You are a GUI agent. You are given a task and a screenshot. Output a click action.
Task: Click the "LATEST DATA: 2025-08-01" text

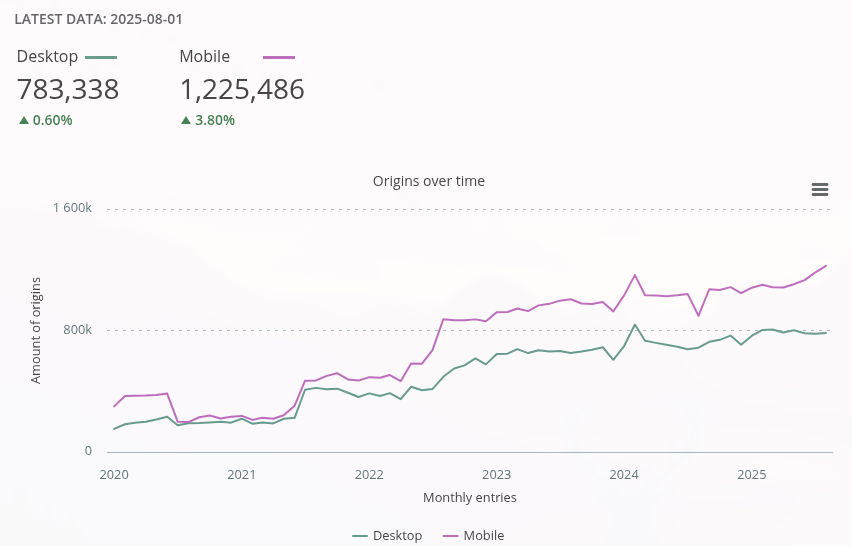tap(98, 19)
